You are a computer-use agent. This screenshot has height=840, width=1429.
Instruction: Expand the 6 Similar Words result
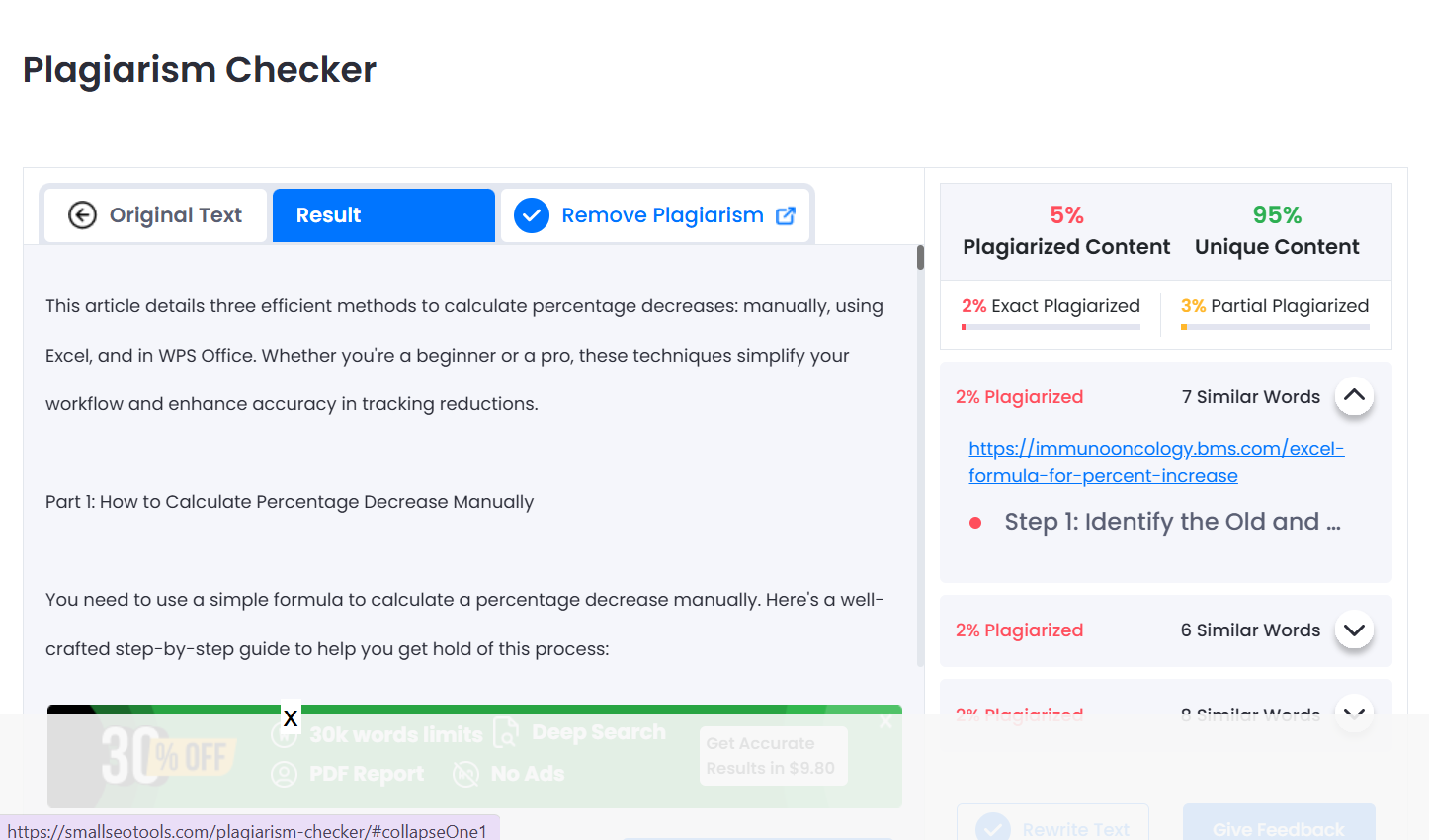pyautogui.click(x=1354, y=630)
